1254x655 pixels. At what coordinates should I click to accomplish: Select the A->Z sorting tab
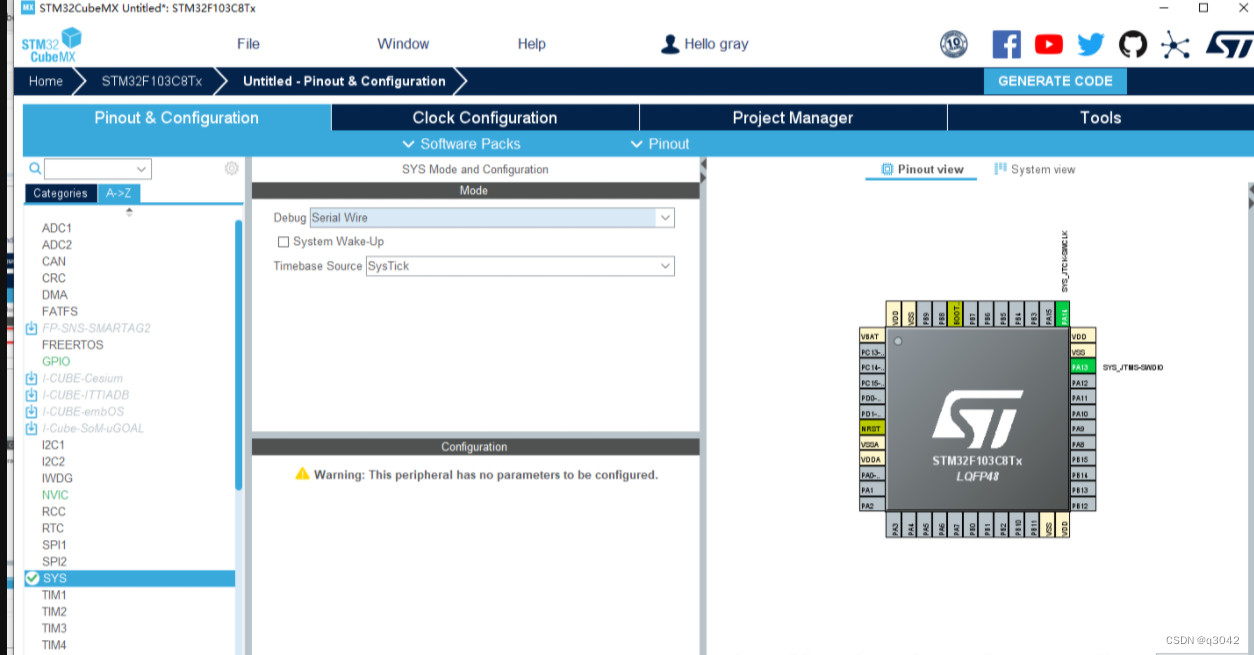coord(118,194)
